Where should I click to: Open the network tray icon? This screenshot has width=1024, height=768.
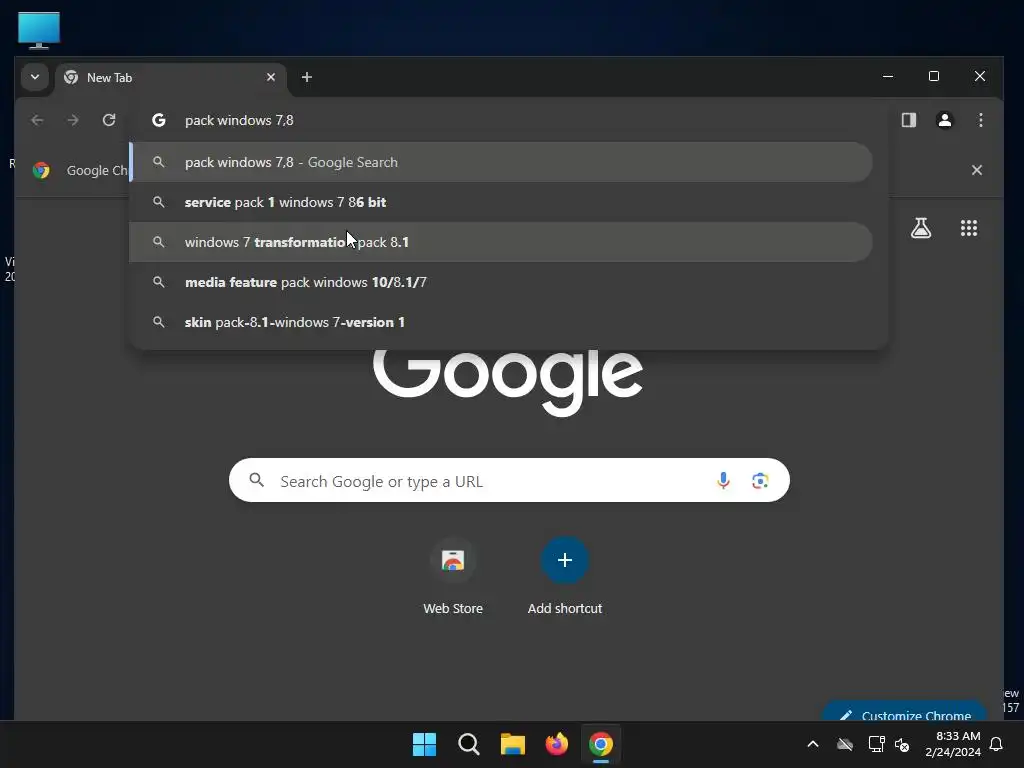(876, 744)
